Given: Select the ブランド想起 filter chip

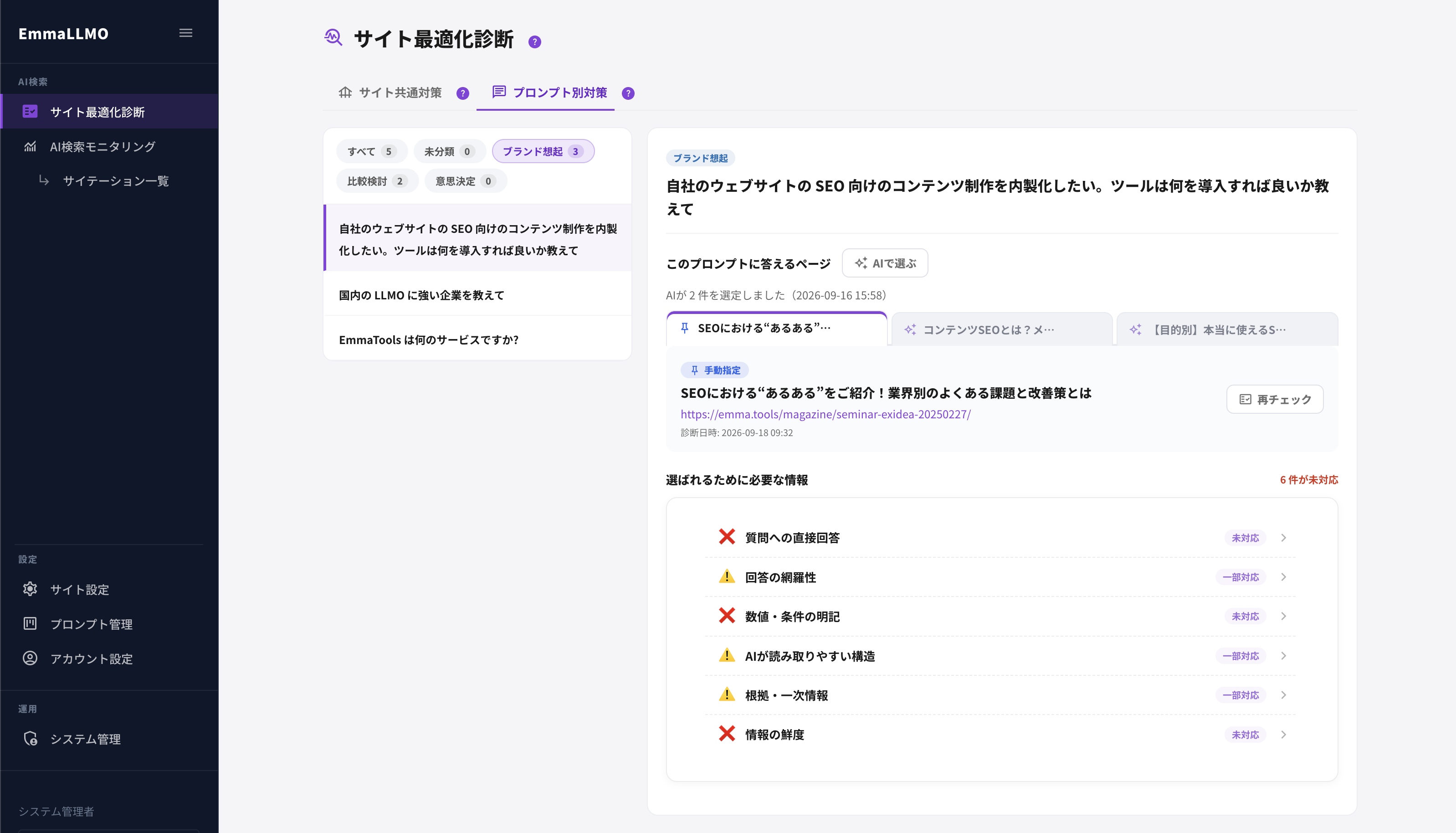Looking at the screenshot, I should (543, 151).
